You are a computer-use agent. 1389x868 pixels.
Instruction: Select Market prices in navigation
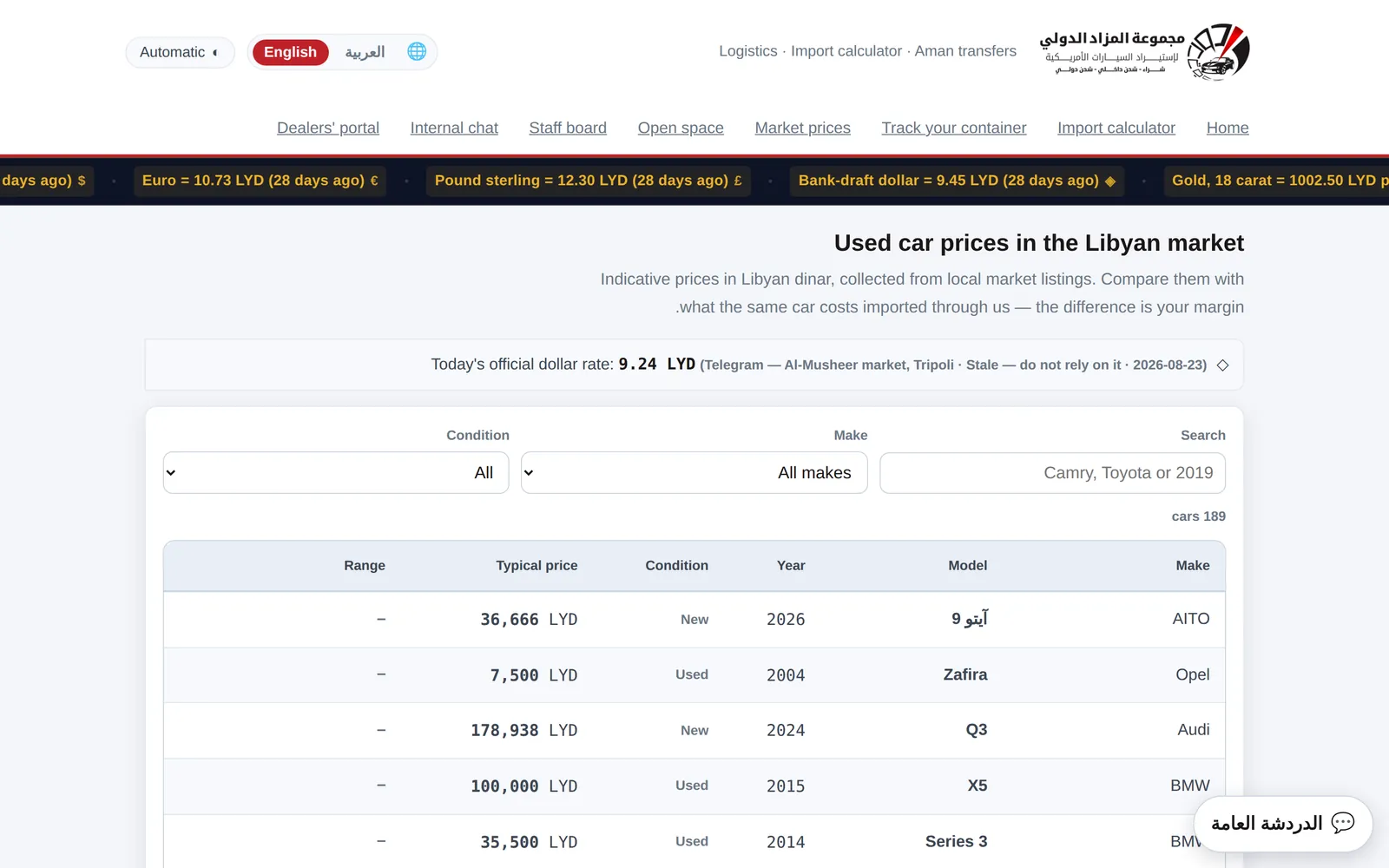click(x=803, y=128)
